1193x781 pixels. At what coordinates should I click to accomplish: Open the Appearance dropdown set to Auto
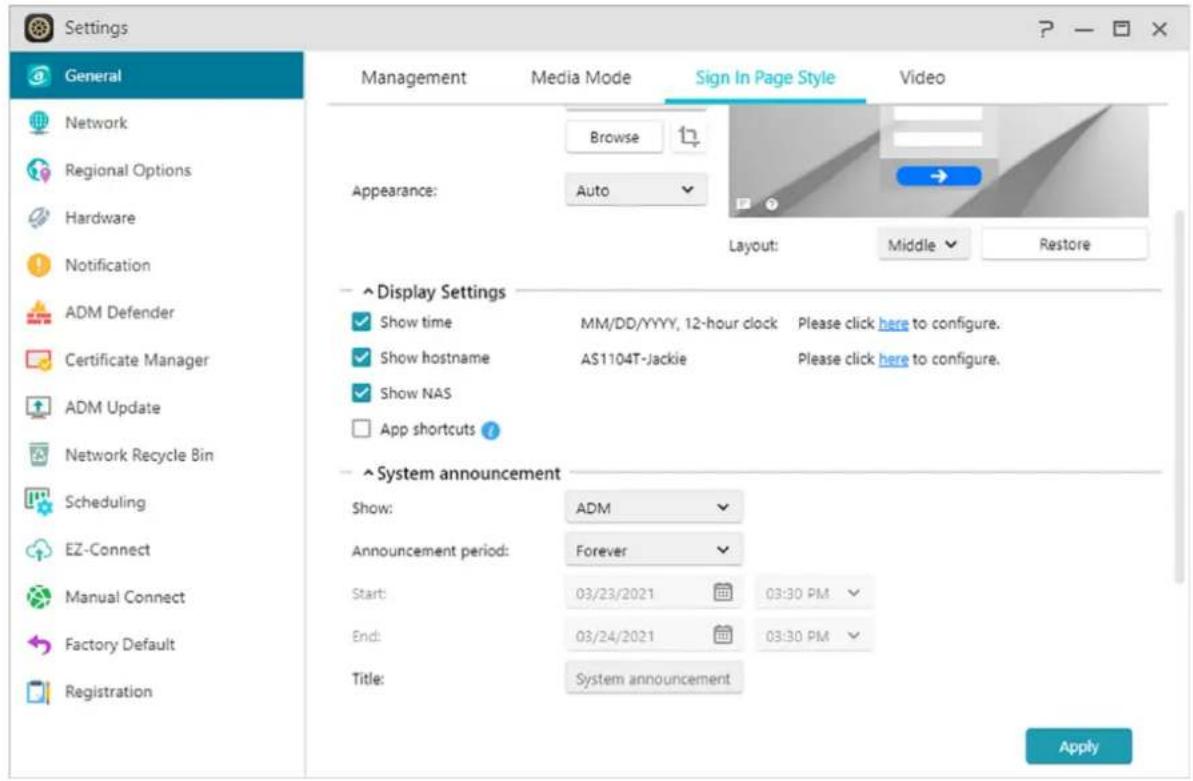tap(636, 190)
